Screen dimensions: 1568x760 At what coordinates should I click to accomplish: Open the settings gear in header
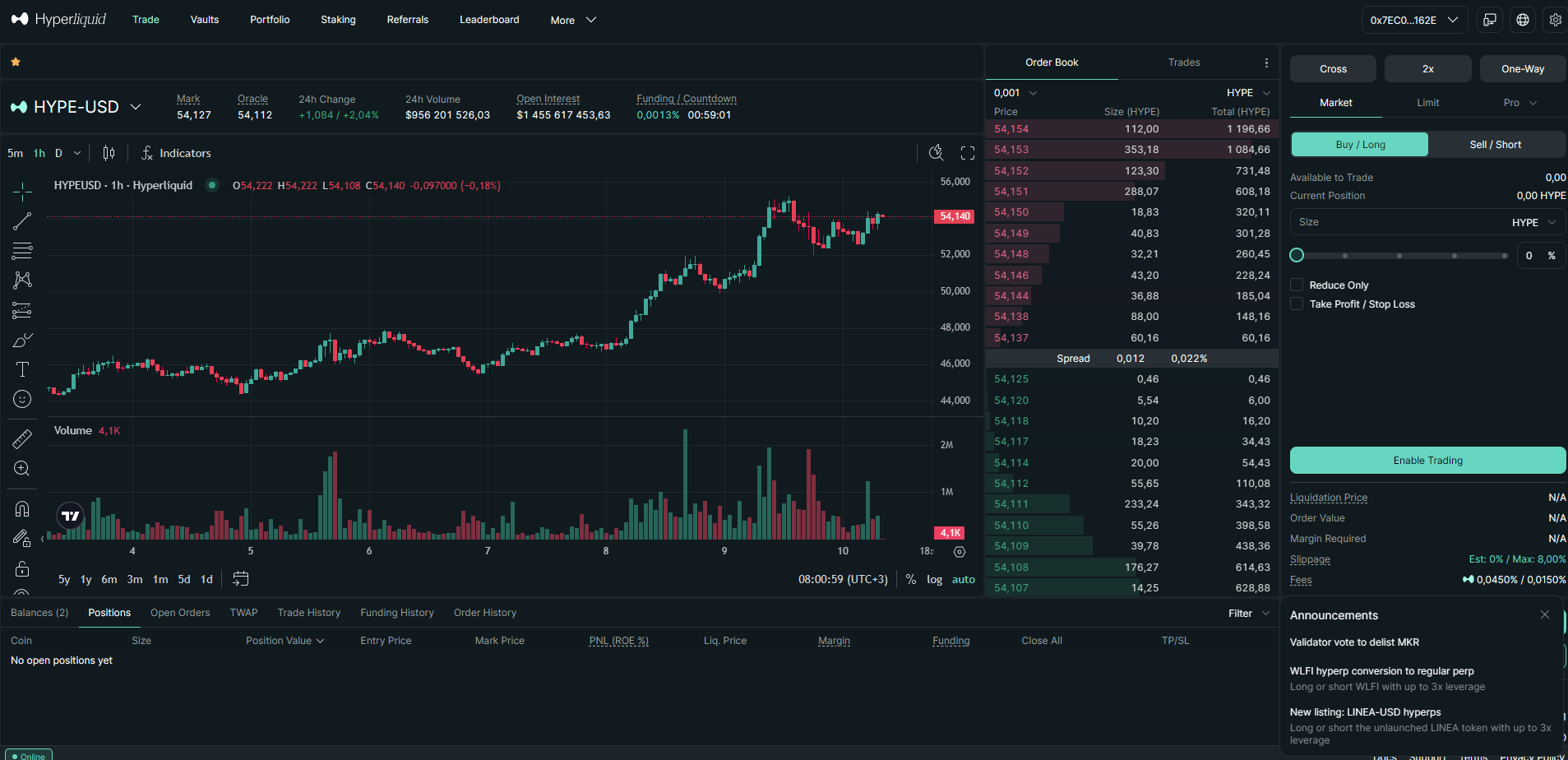click(1556, 20)
